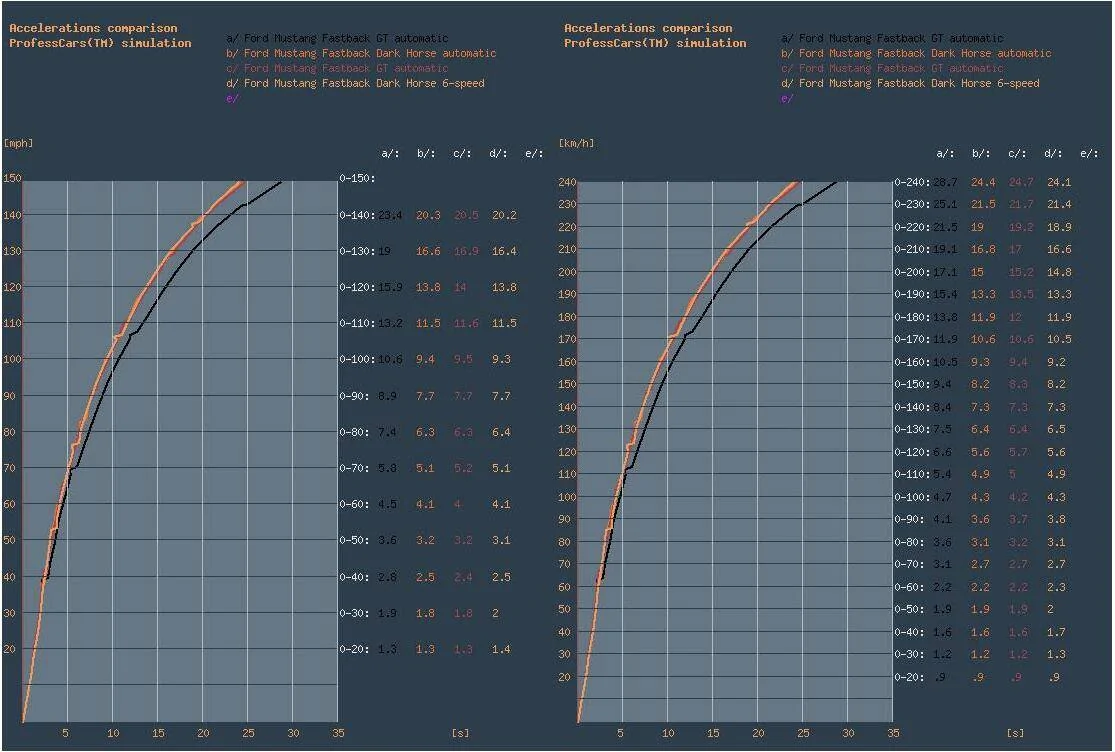The height and width of the screenshot is (752, 1115).
Task: Click the [s] unit label under km/h table
Action: (1015, 732)
